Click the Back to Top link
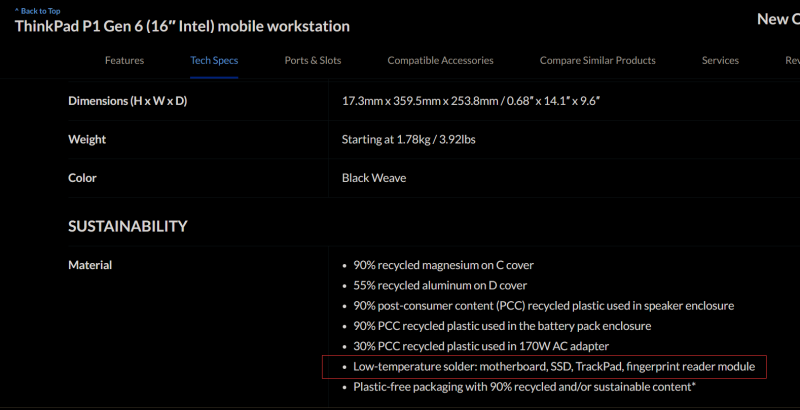 click(37, 11)
